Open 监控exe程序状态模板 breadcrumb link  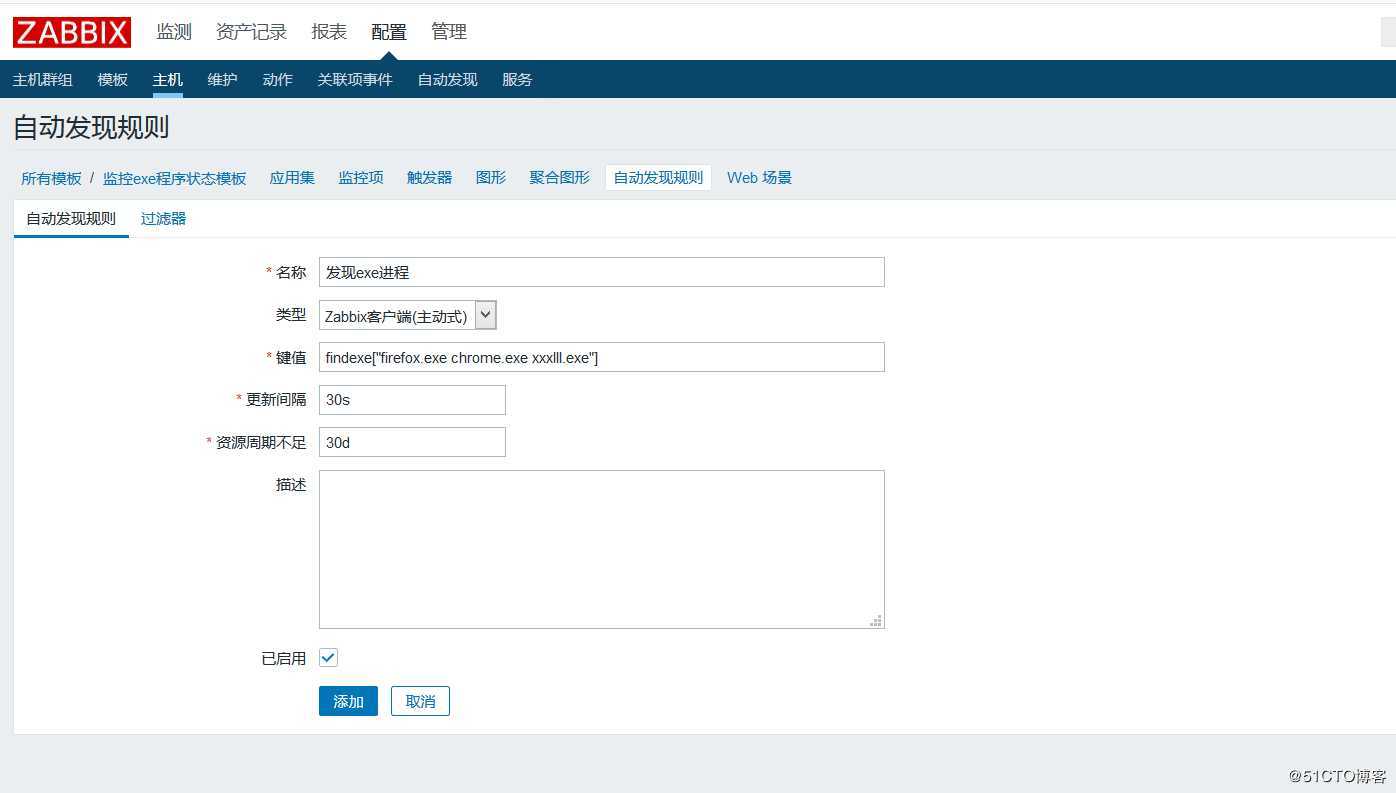pyautogui.click(x=175, y=178)
